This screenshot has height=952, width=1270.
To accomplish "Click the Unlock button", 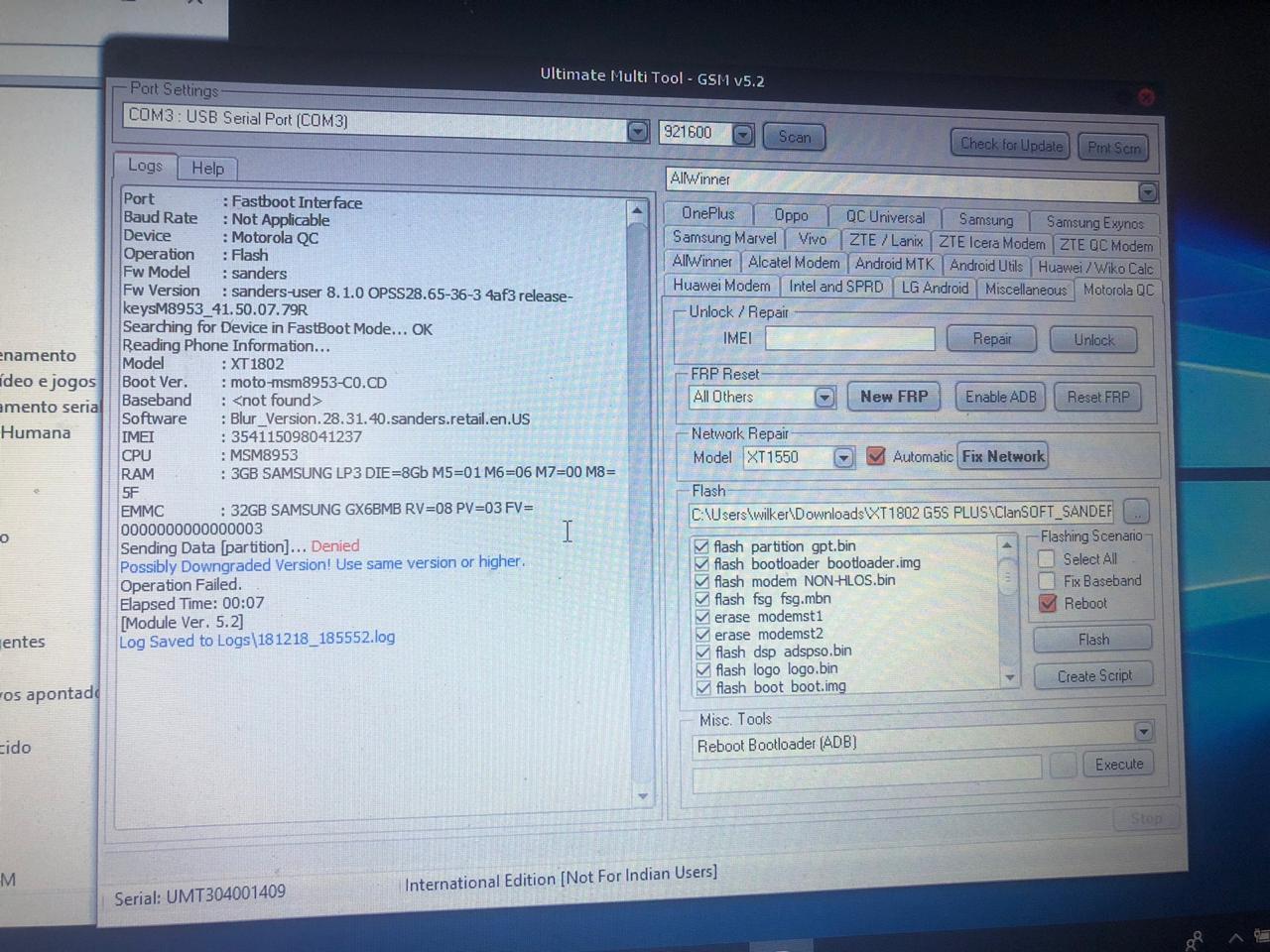I will point(1093,341).
